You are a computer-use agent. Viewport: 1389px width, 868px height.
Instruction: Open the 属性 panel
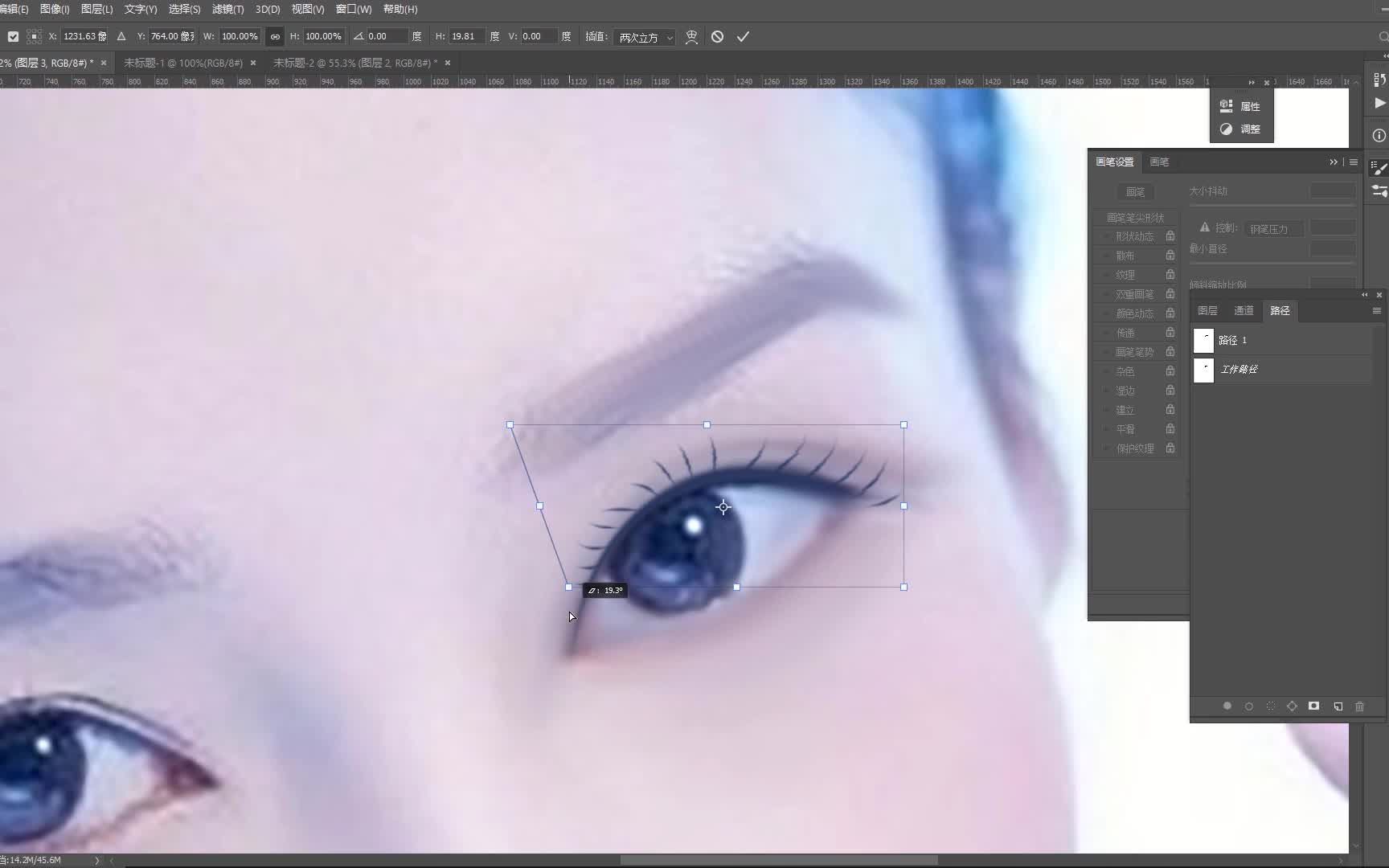pos(1240,106)
